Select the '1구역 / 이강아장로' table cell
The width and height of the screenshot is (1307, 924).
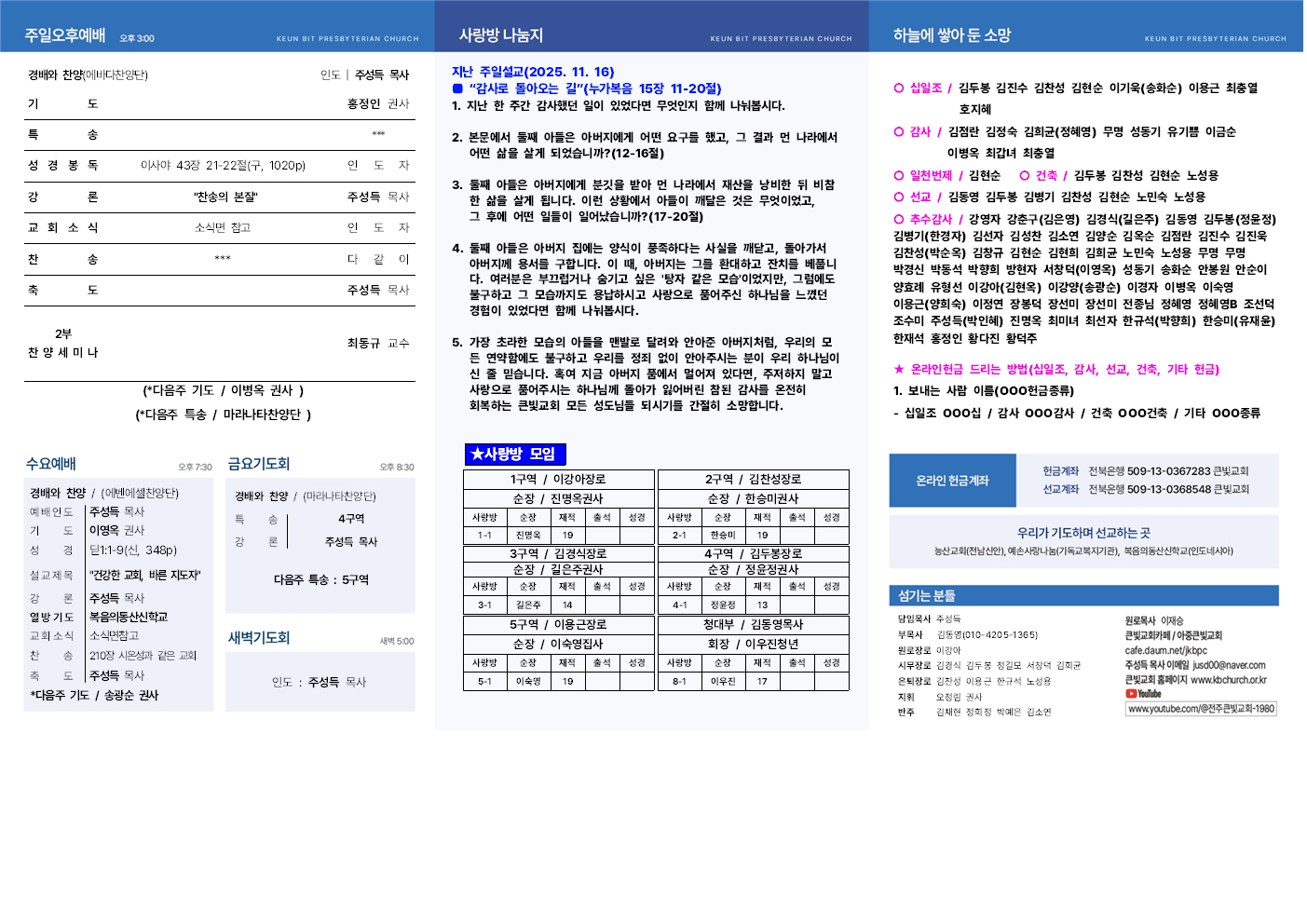[559, 480]
